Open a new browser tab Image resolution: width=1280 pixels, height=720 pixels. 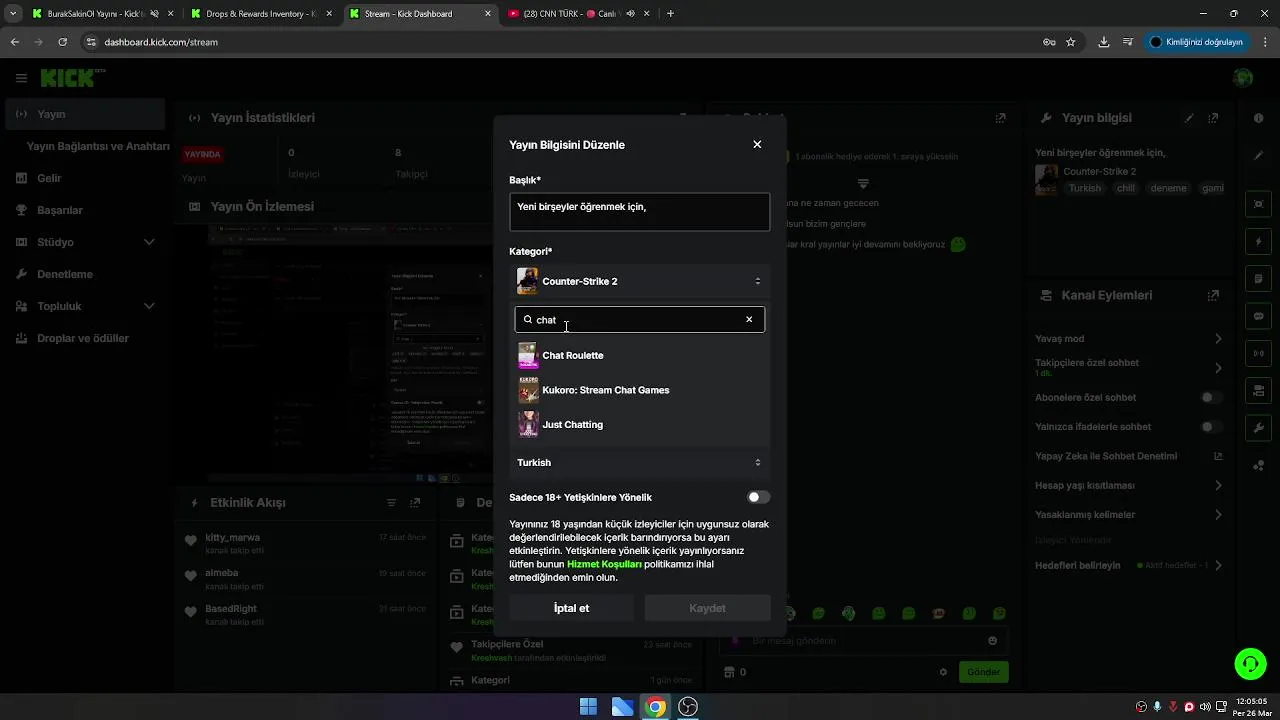pos(670,14)
